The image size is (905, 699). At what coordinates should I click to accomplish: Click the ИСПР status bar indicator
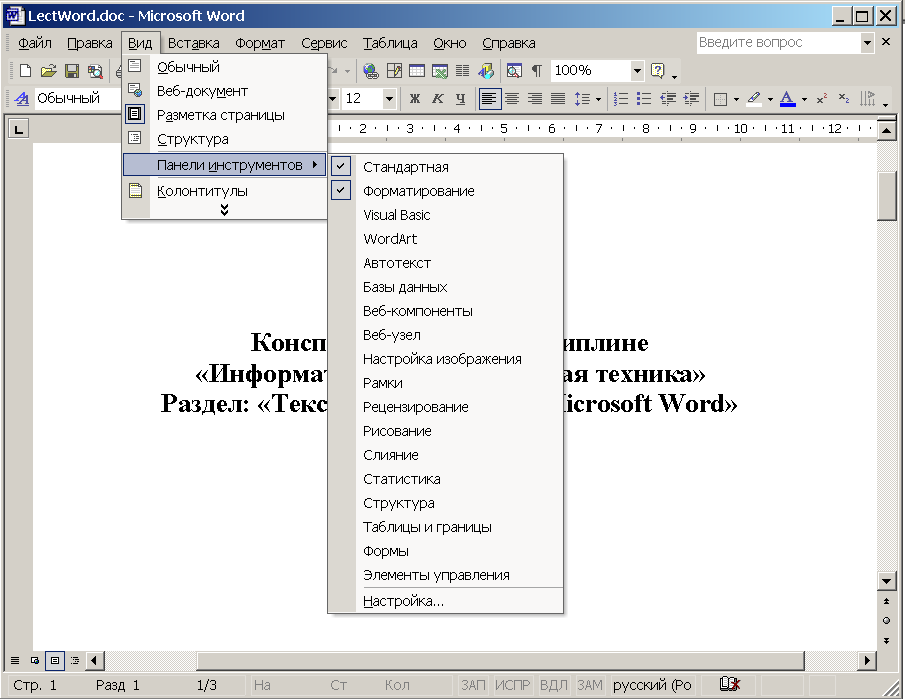(512, 685)
